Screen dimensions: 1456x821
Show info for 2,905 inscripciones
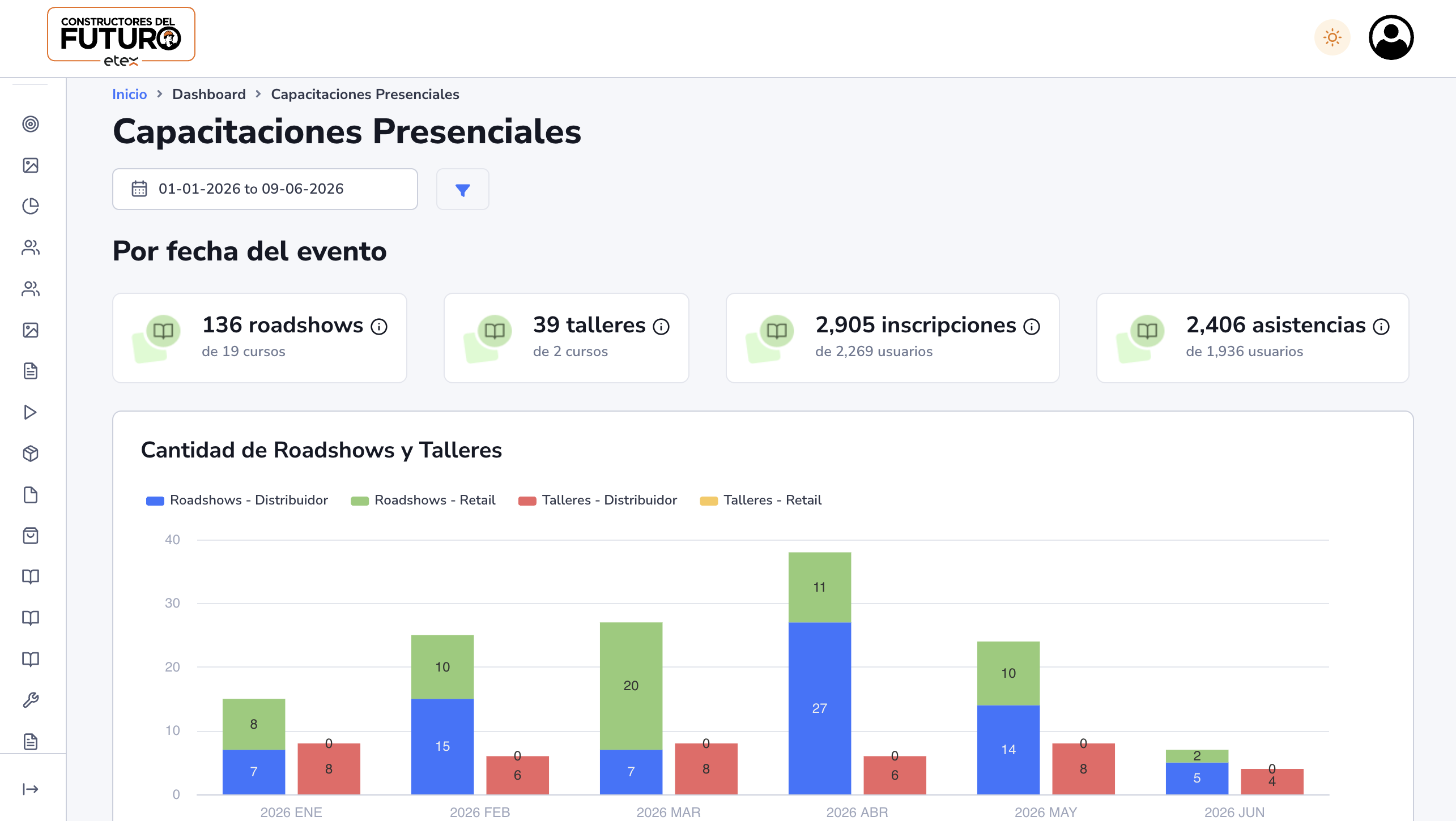tap(1032, 327)
